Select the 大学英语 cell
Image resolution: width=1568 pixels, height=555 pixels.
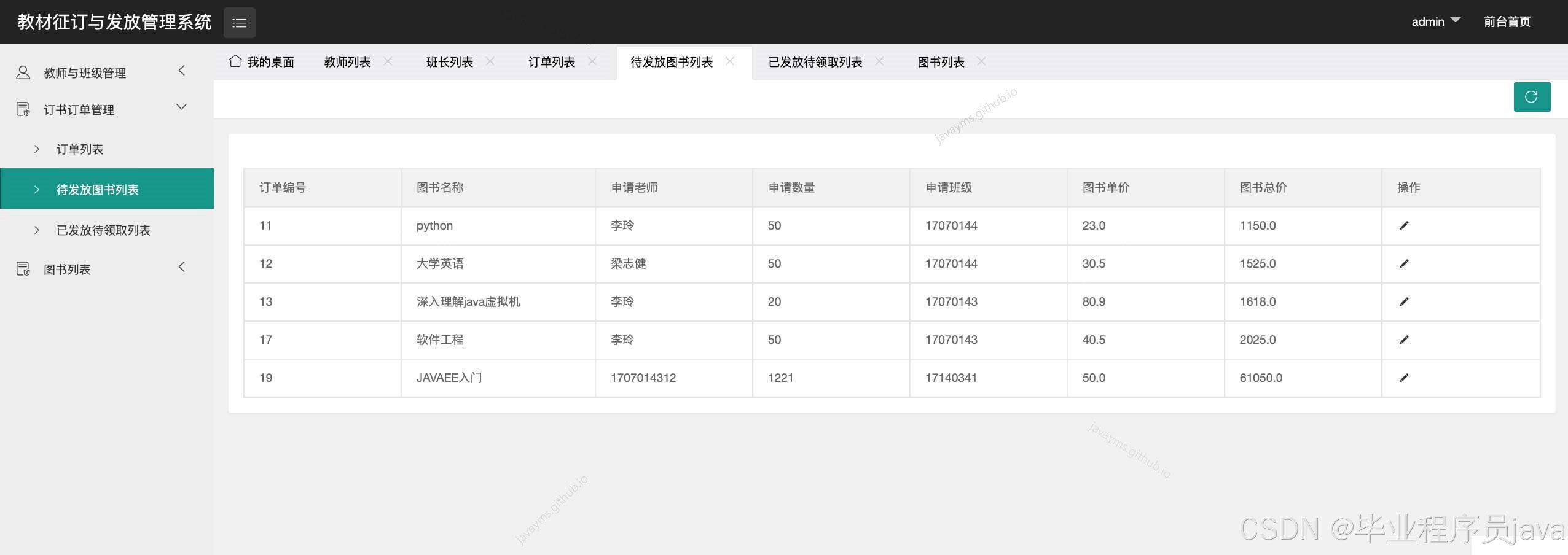498,264
